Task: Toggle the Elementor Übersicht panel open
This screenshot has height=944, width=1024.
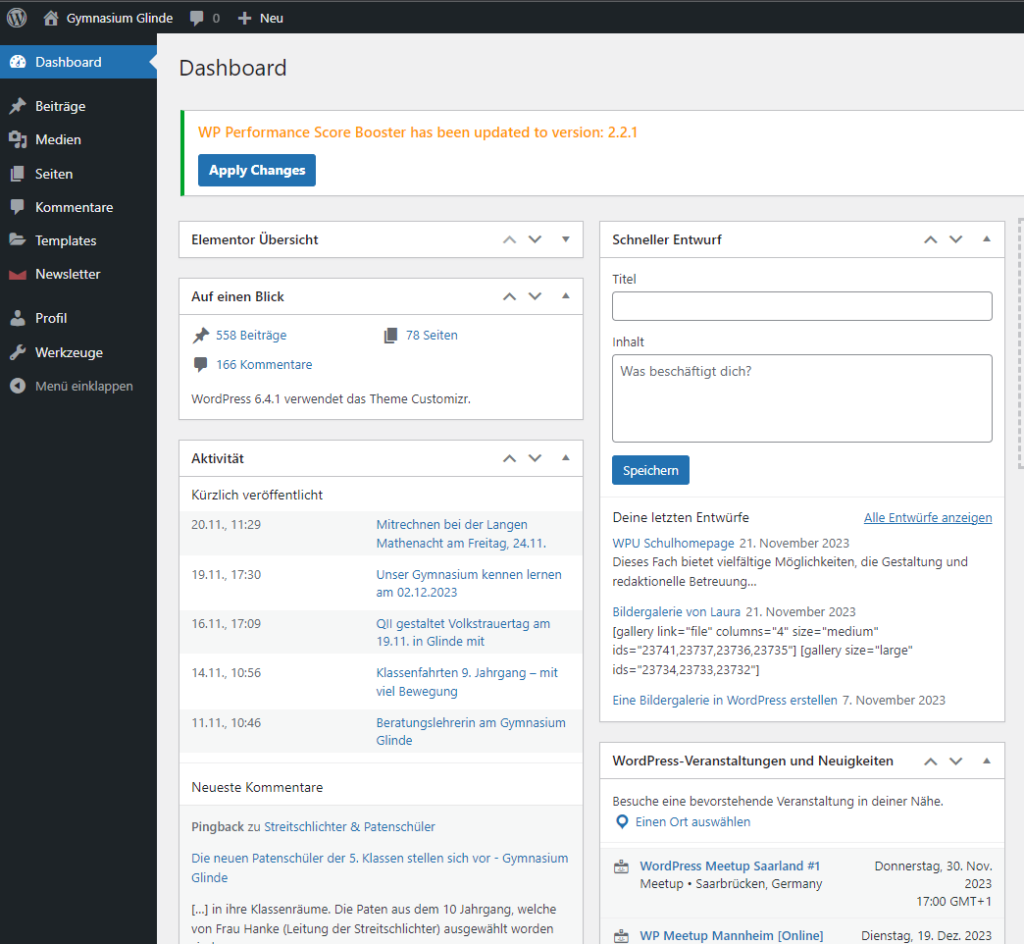Action: (x=565, y=240)
